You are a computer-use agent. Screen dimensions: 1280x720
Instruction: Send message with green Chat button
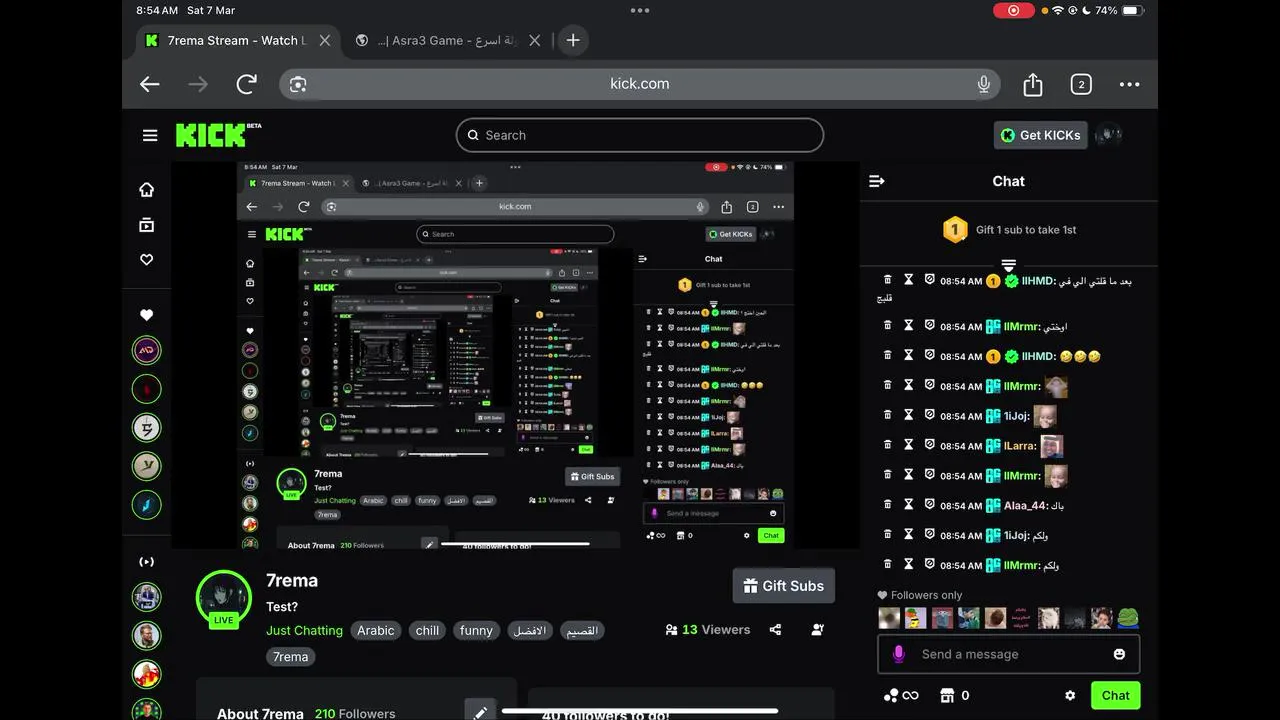coord(1115,695)
